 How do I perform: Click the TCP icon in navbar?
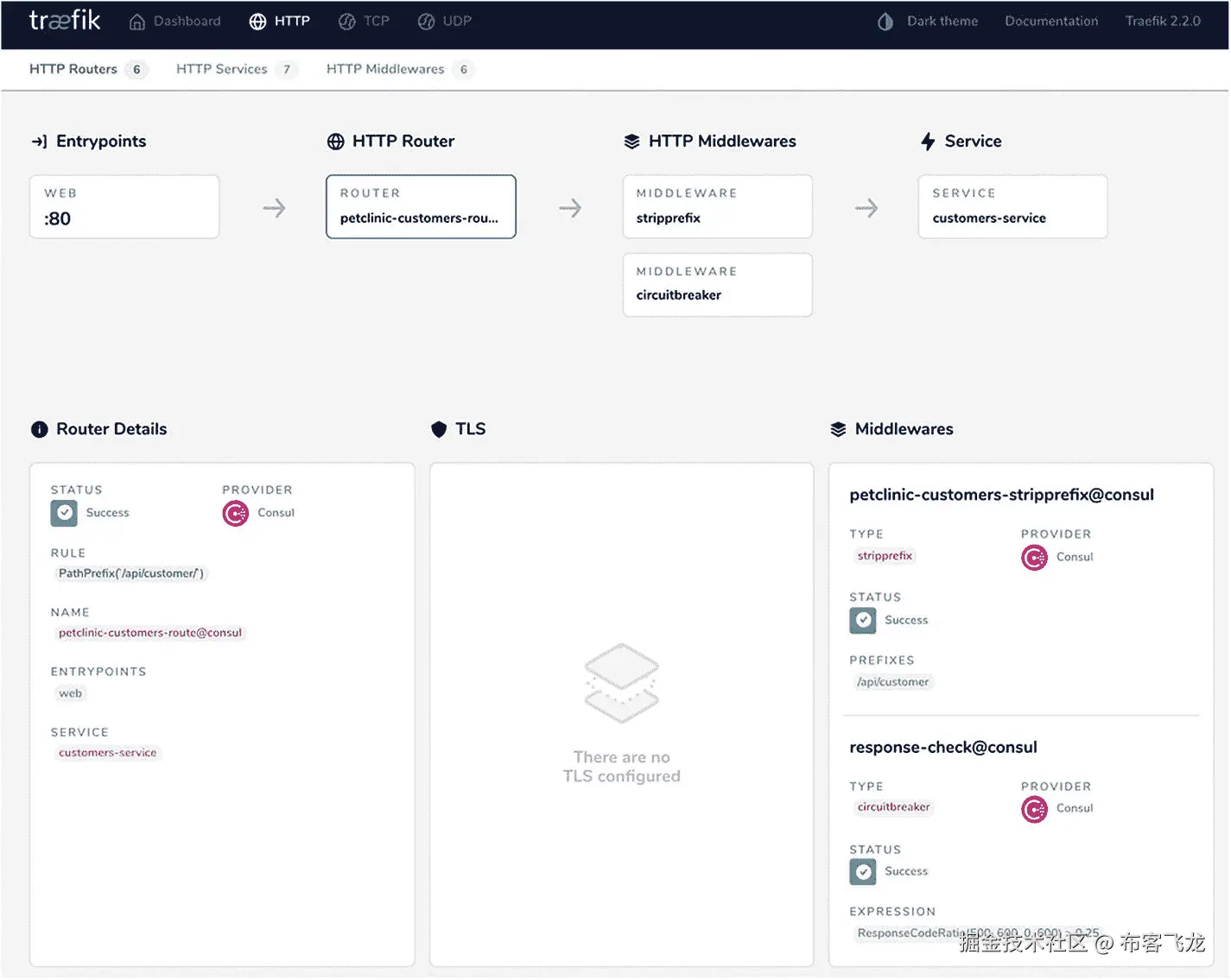(x=346, y=22)
